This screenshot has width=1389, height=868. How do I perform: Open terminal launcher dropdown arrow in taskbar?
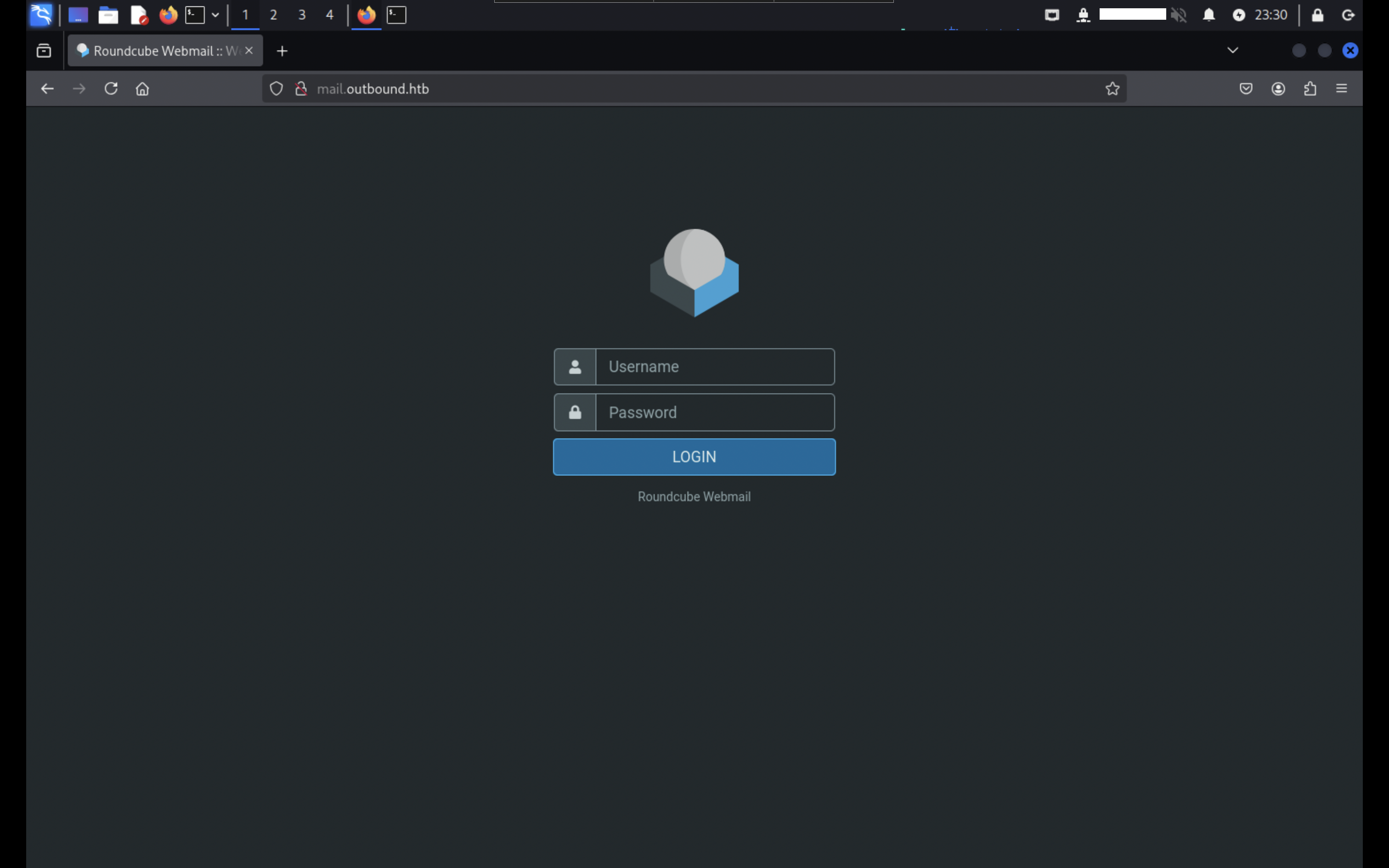coord(215,15)
